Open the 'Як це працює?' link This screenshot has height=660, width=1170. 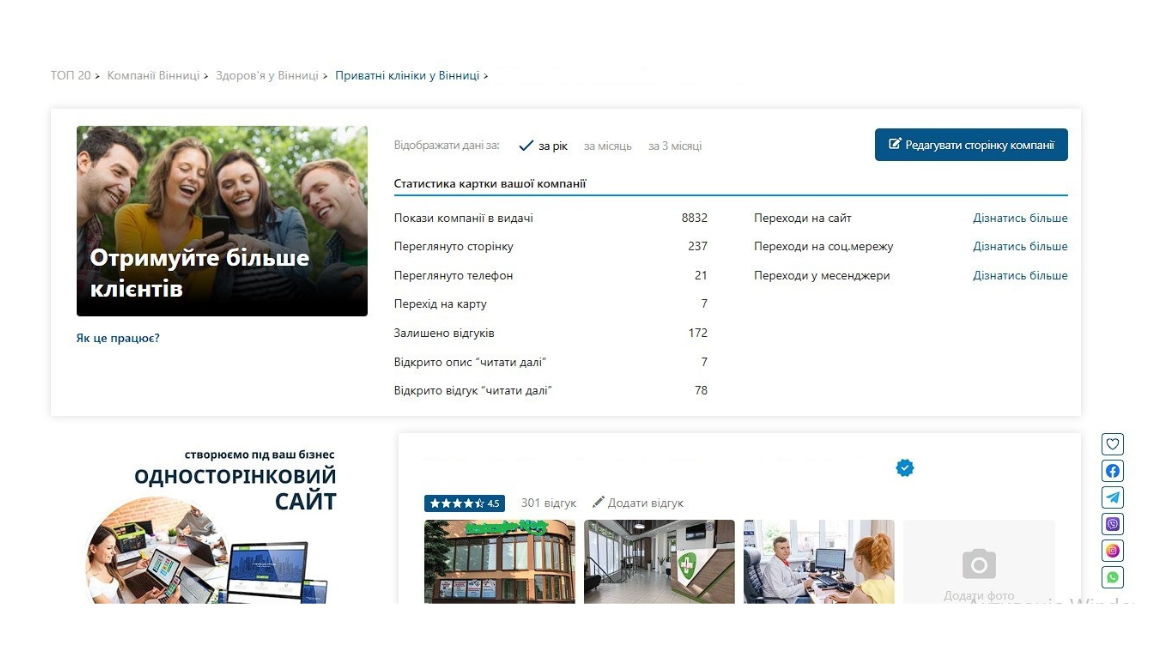pos(118,338)
